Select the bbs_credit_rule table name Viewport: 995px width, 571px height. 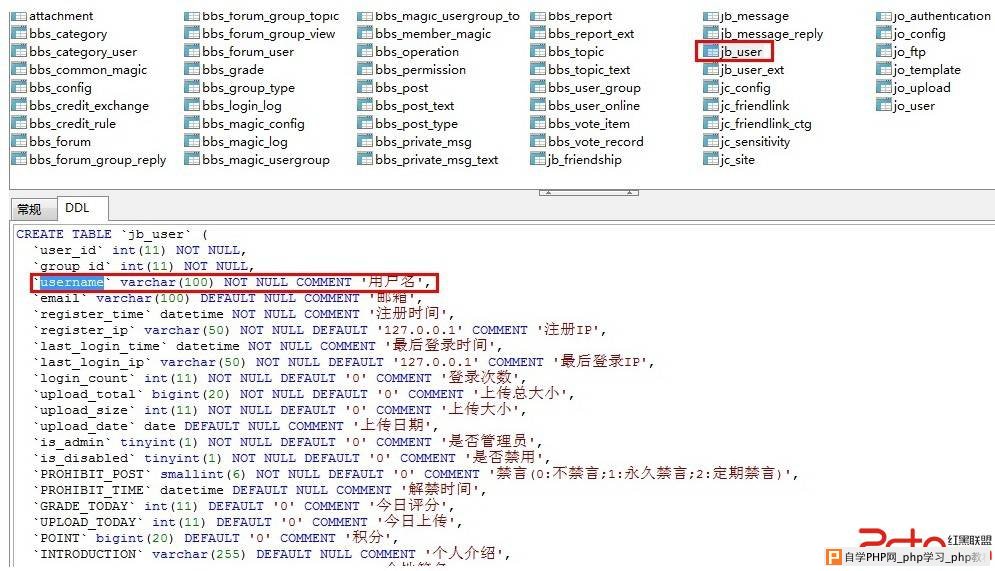tap(72, 124)
